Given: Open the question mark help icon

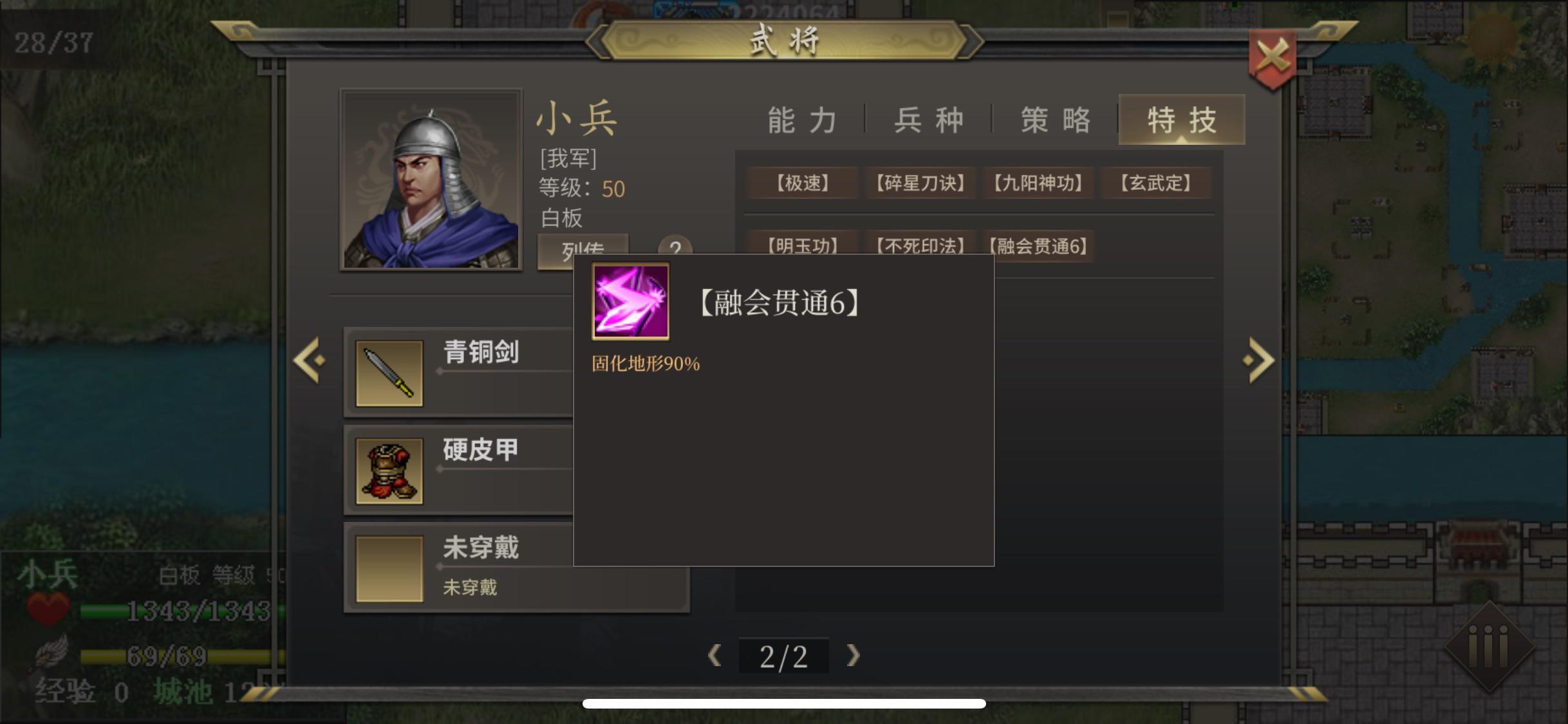Looking at the screenshot, I should 675,247.
